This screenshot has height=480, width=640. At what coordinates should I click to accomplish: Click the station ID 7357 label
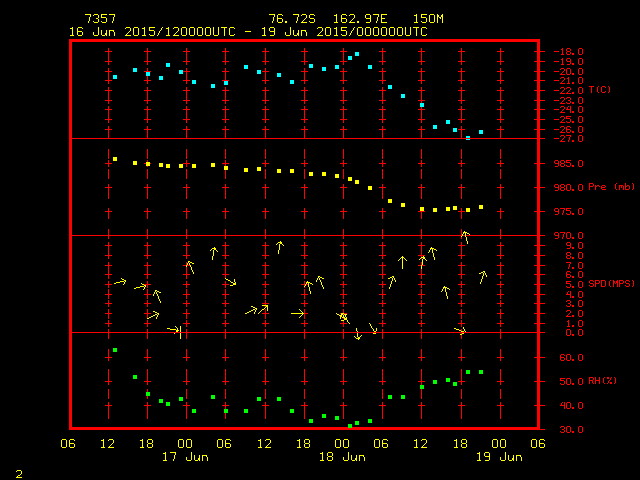click(x=101, y=19)
